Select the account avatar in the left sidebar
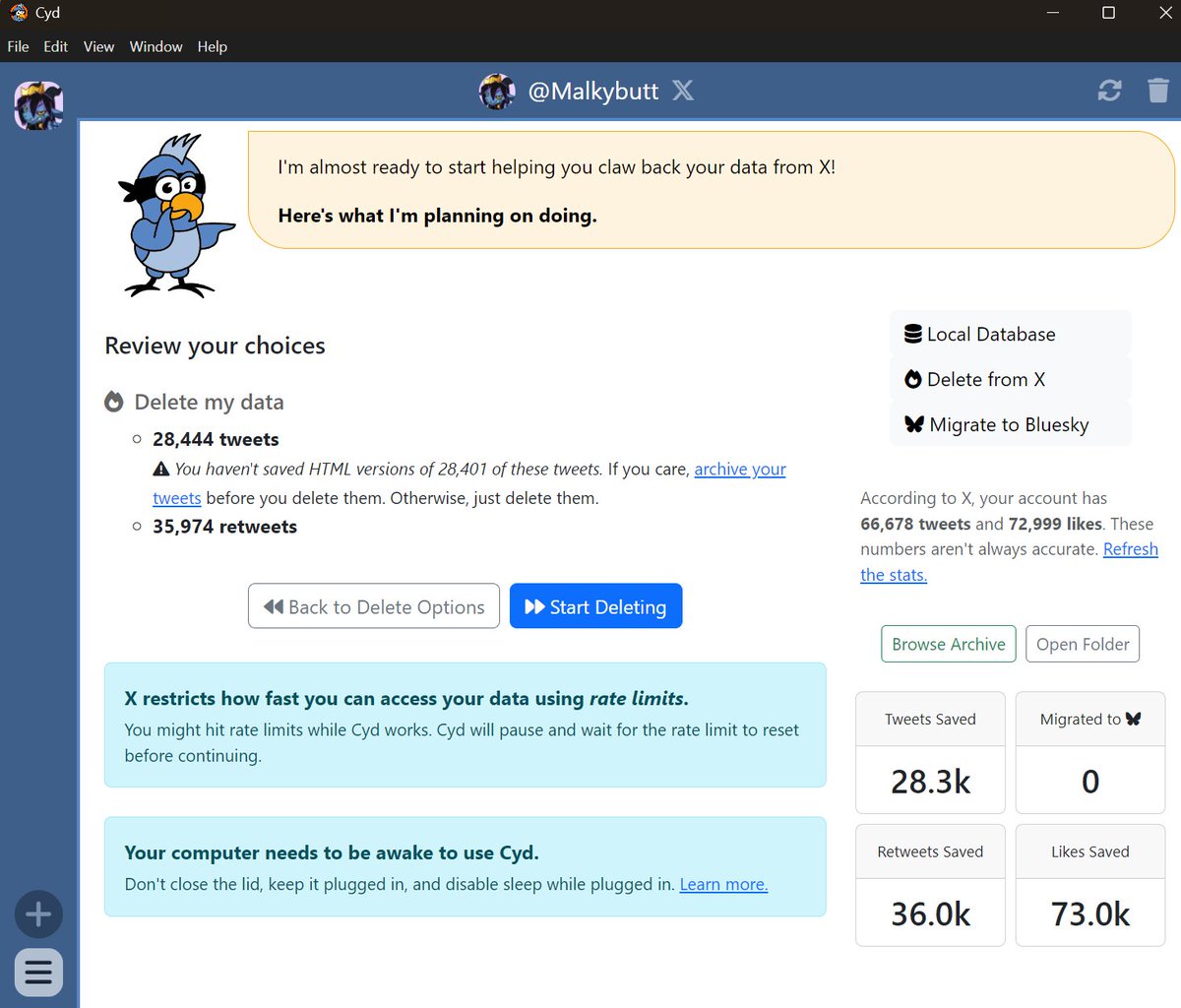This screenshot has height=1008, width=1181. tap(38, 105)
